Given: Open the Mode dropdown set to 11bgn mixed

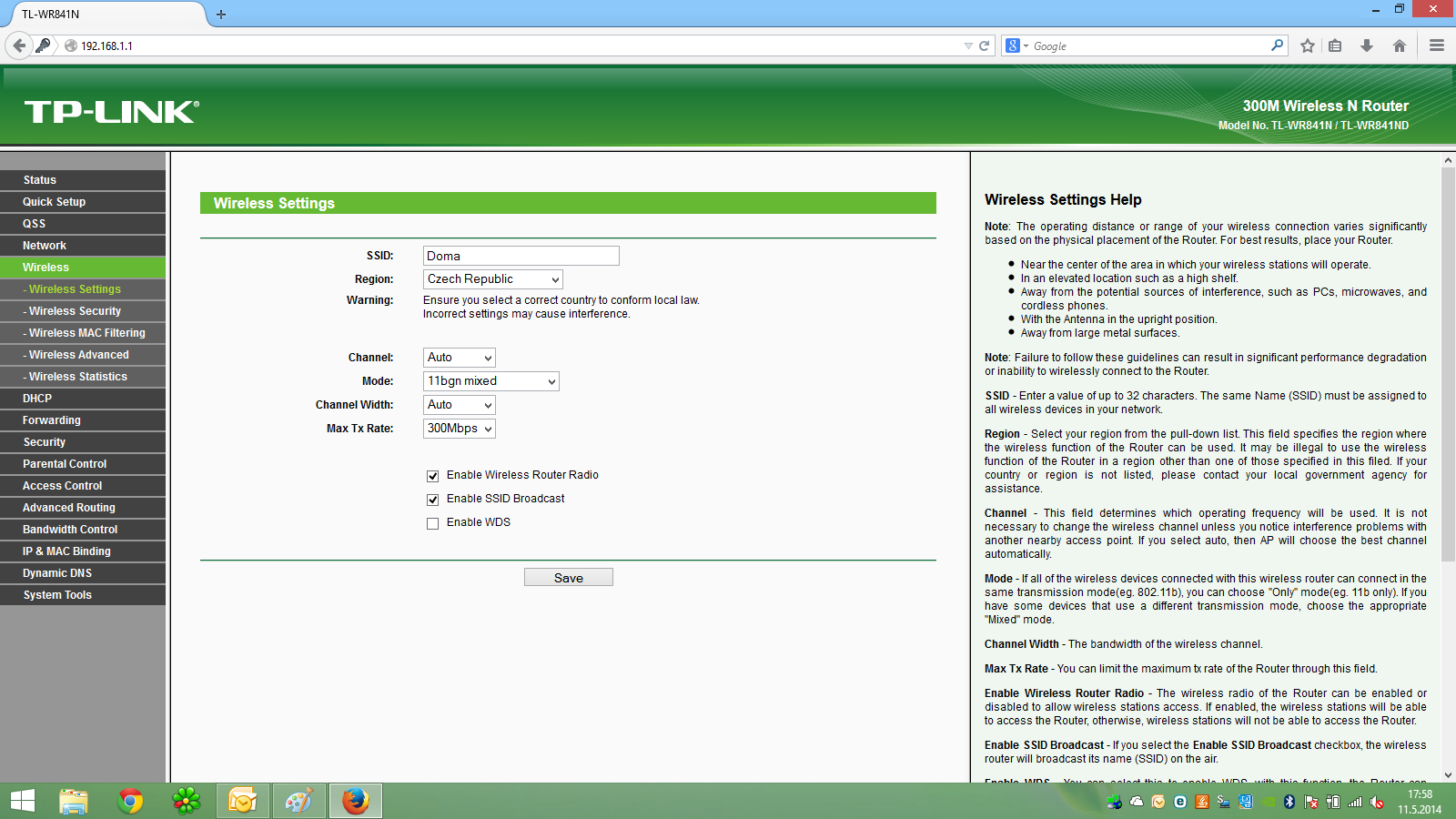Looking at the screenshot, I should coord(490,381).
